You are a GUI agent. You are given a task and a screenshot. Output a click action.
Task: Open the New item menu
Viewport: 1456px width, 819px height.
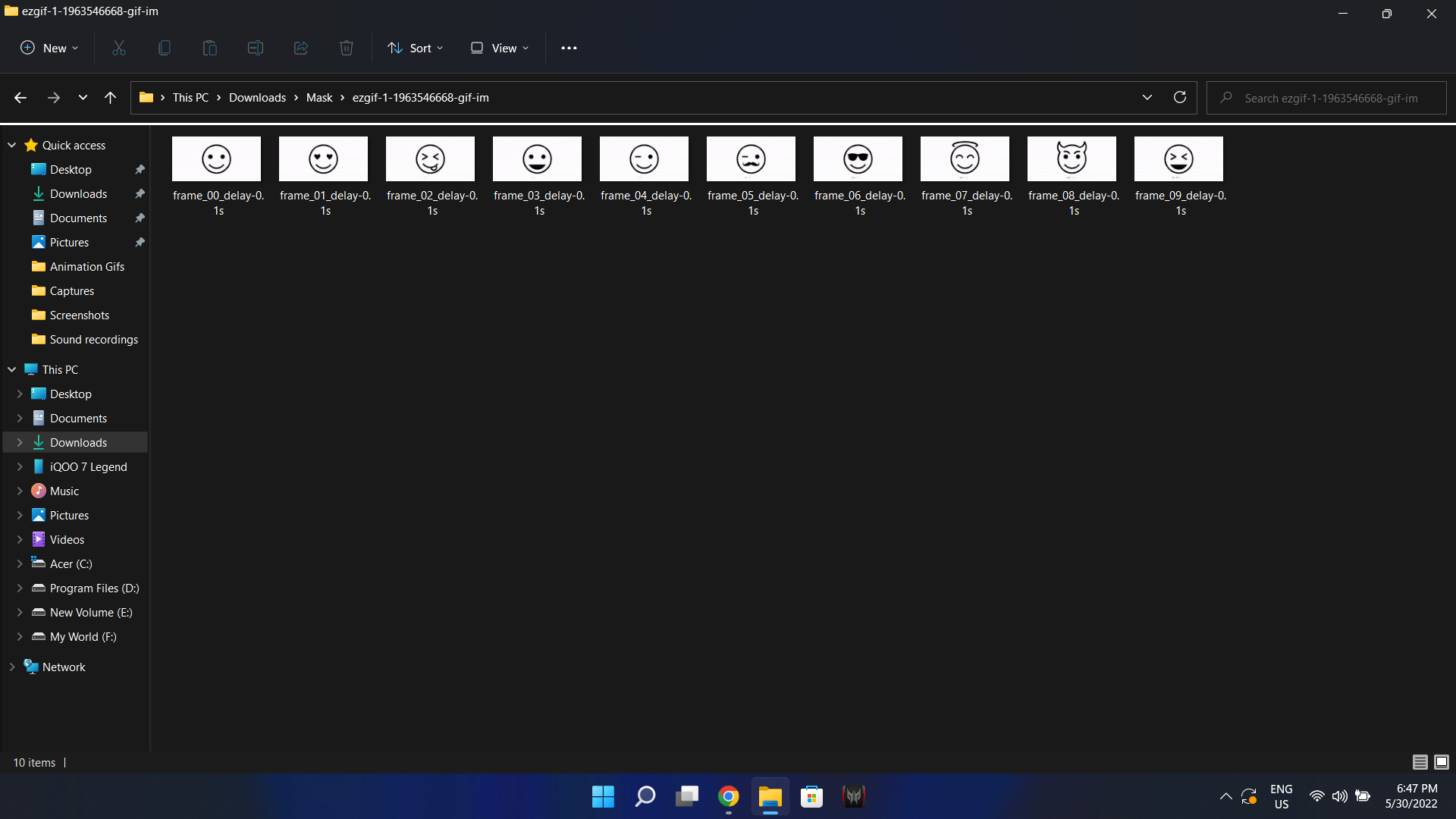coord(49,48)
